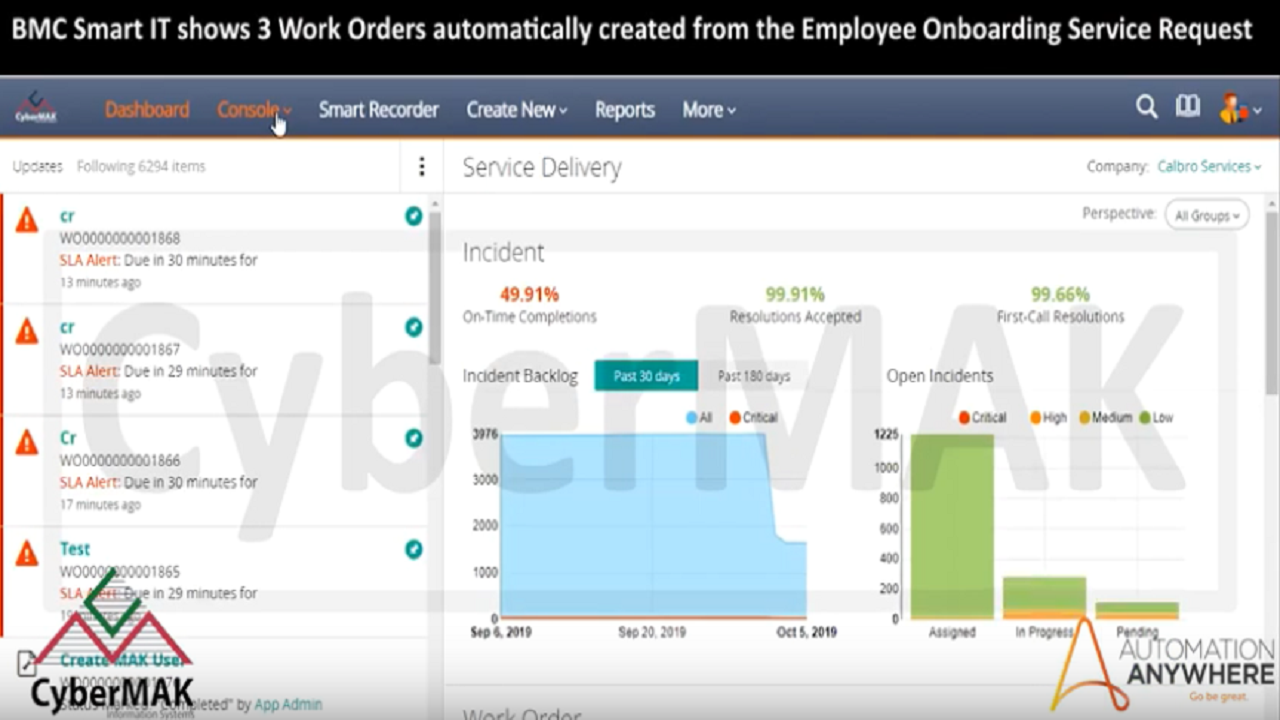This screenshot has height=720, width=1280.
Task: Toggle Medium in the Open Incidents legend
Action: click(1105, 417)
